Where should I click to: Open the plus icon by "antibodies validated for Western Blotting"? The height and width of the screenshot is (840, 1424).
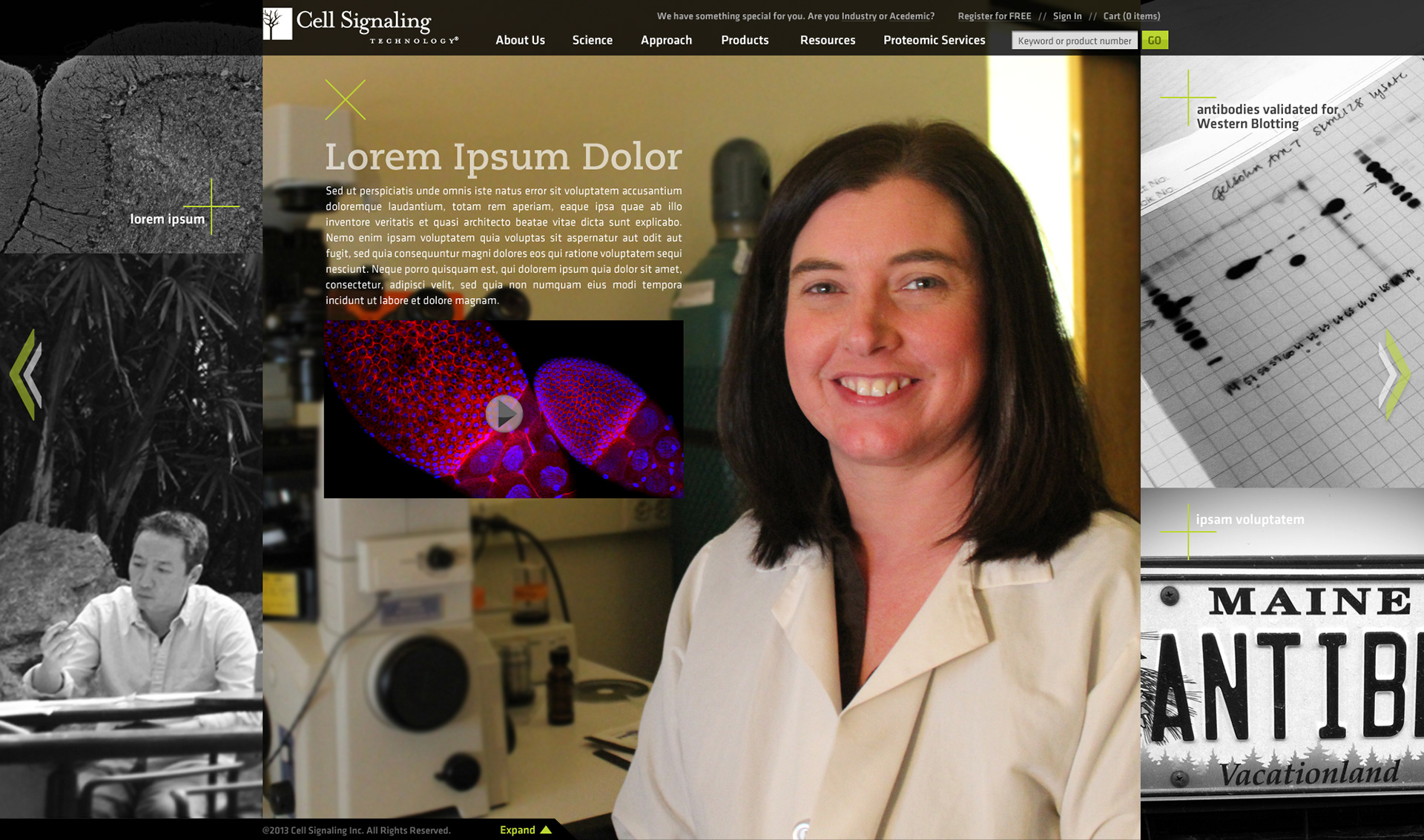(x=1188, y=97)
